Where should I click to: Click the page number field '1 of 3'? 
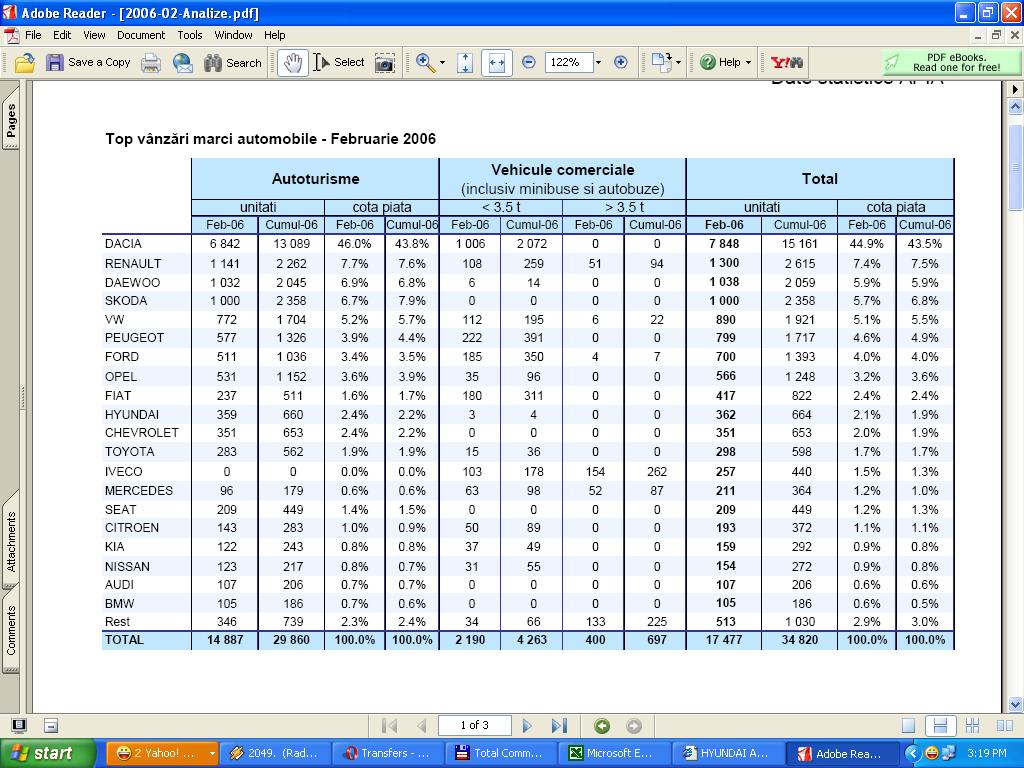point(474,726)
